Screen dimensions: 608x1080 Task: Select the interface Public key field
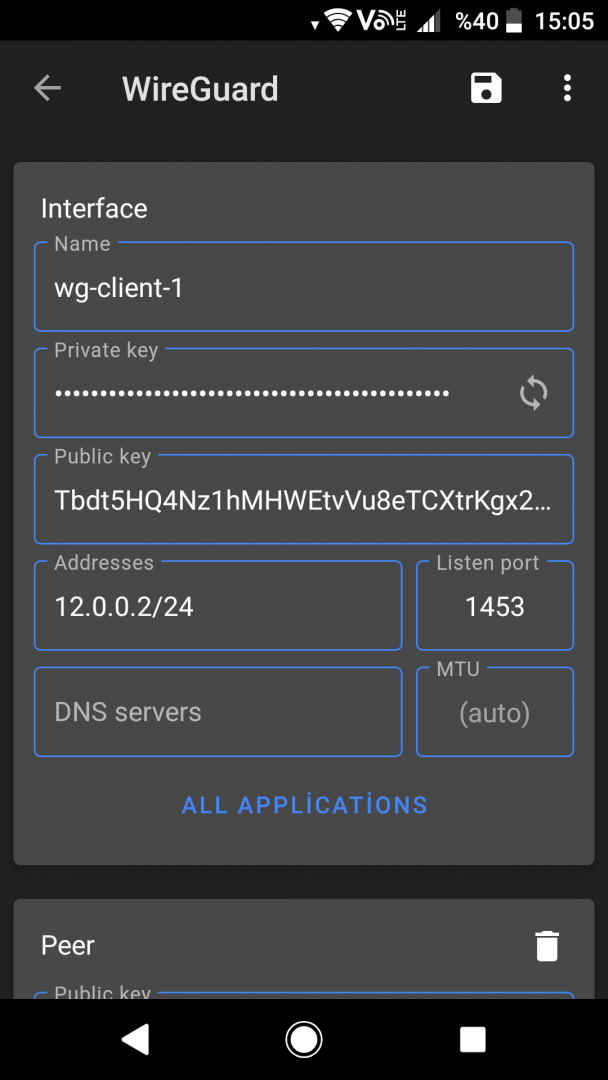pyautogui.click(x=304, y=499)
